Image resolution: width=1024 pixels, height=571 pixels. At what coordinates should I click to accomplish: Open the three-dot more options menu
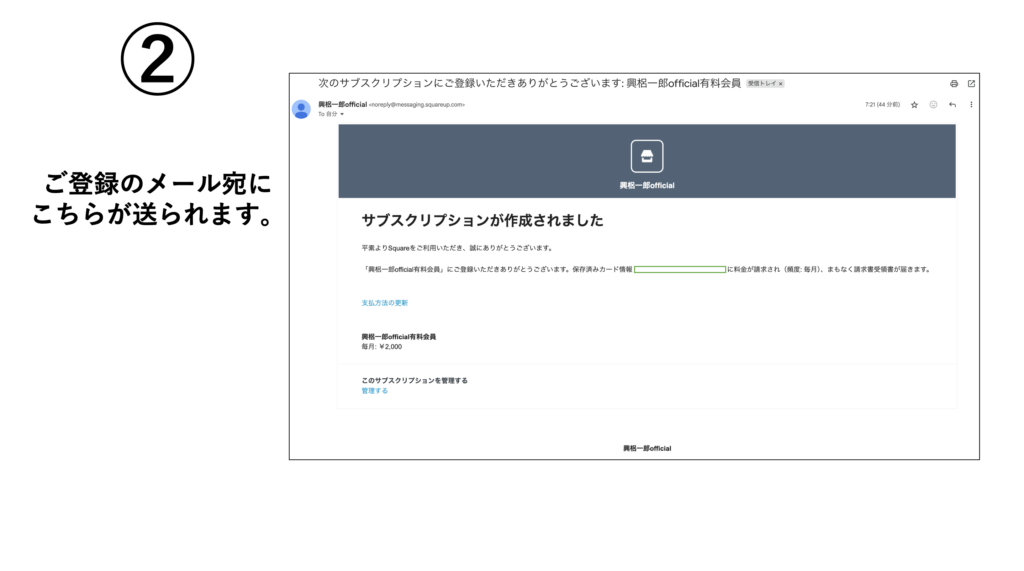click(x=971, y=105)
